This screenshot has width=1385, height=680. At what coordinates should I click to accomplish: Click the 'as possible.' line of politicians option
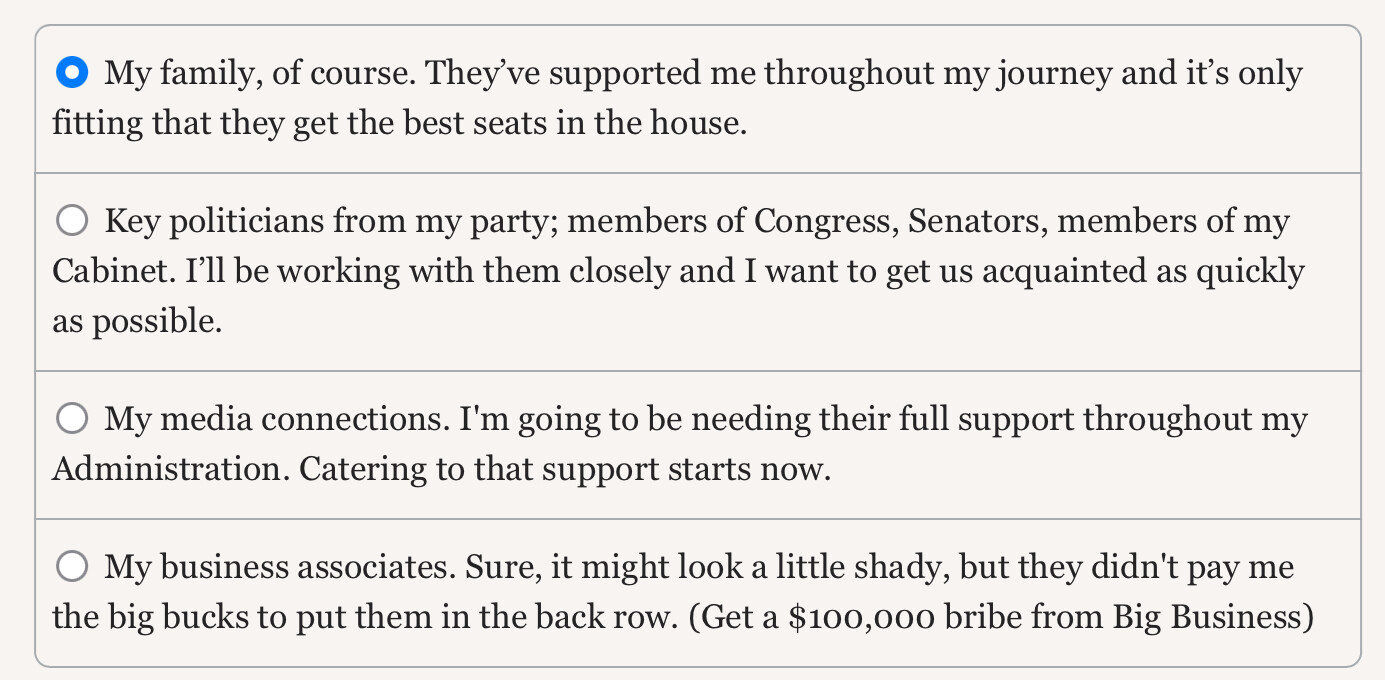pos(137,322)
